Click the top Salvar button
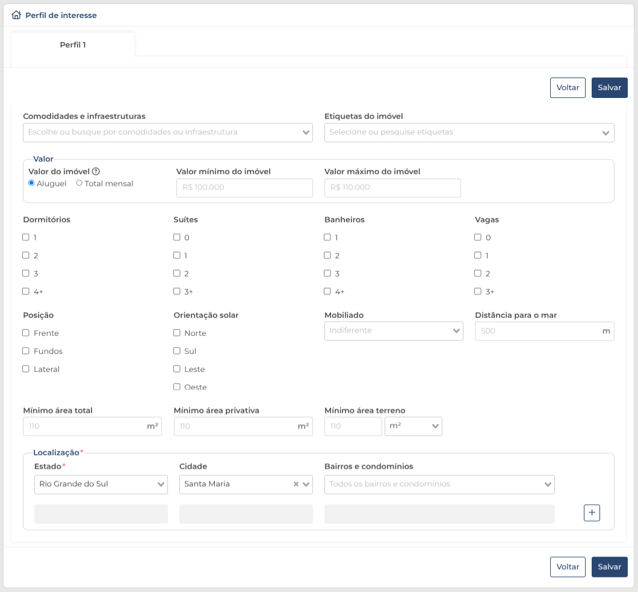 (609, 87)
